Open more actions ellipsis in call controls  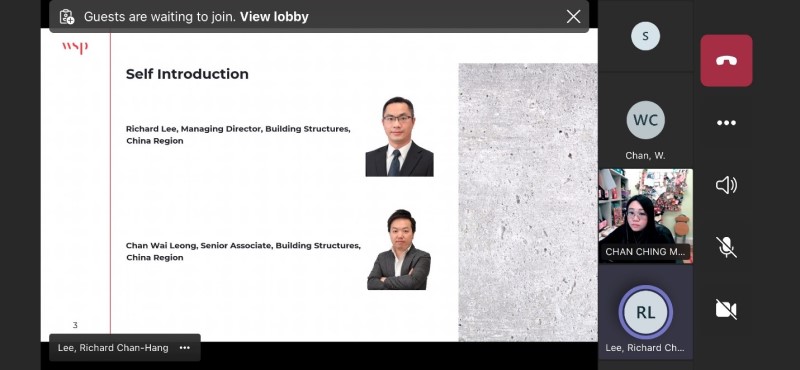(726, 123)
